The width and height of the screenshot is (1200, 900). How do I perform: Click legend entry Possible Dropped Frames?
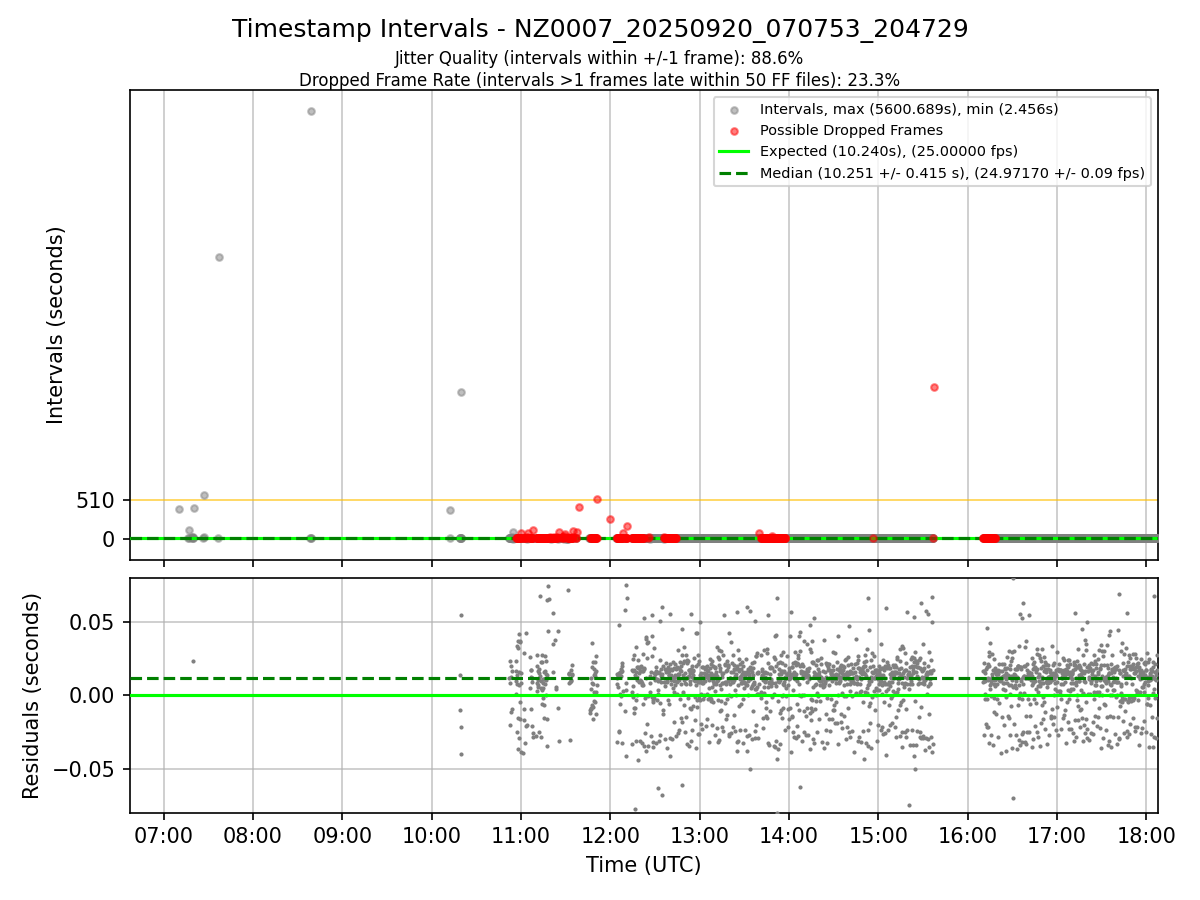(851, 130)
